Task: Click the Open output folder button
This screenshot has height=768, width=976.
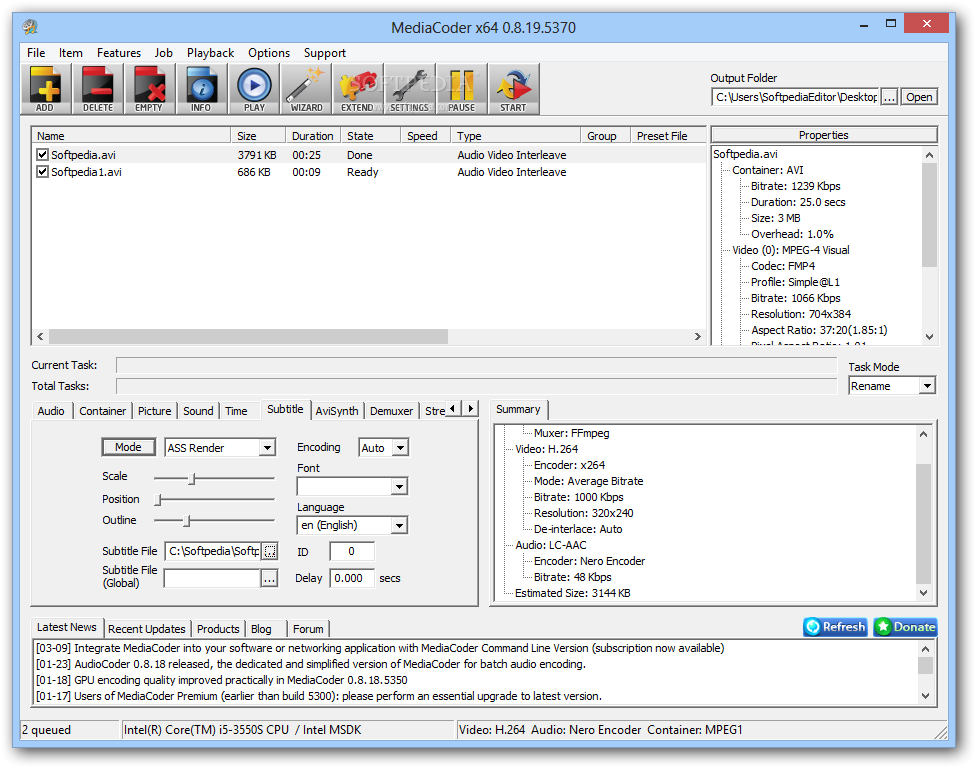Action: pos(919,97)
